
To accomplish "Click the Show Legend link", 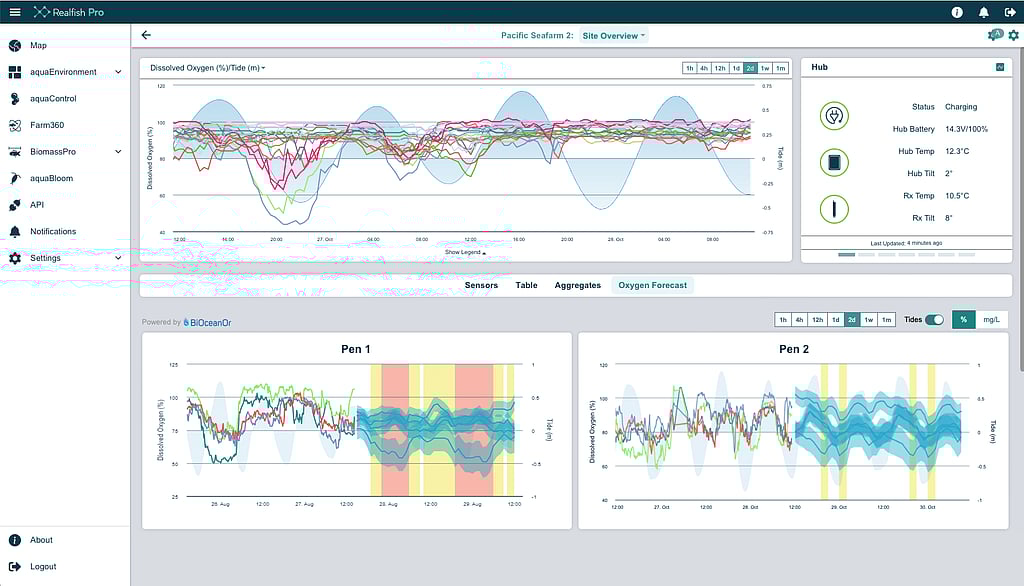I will tap(465, 252).
